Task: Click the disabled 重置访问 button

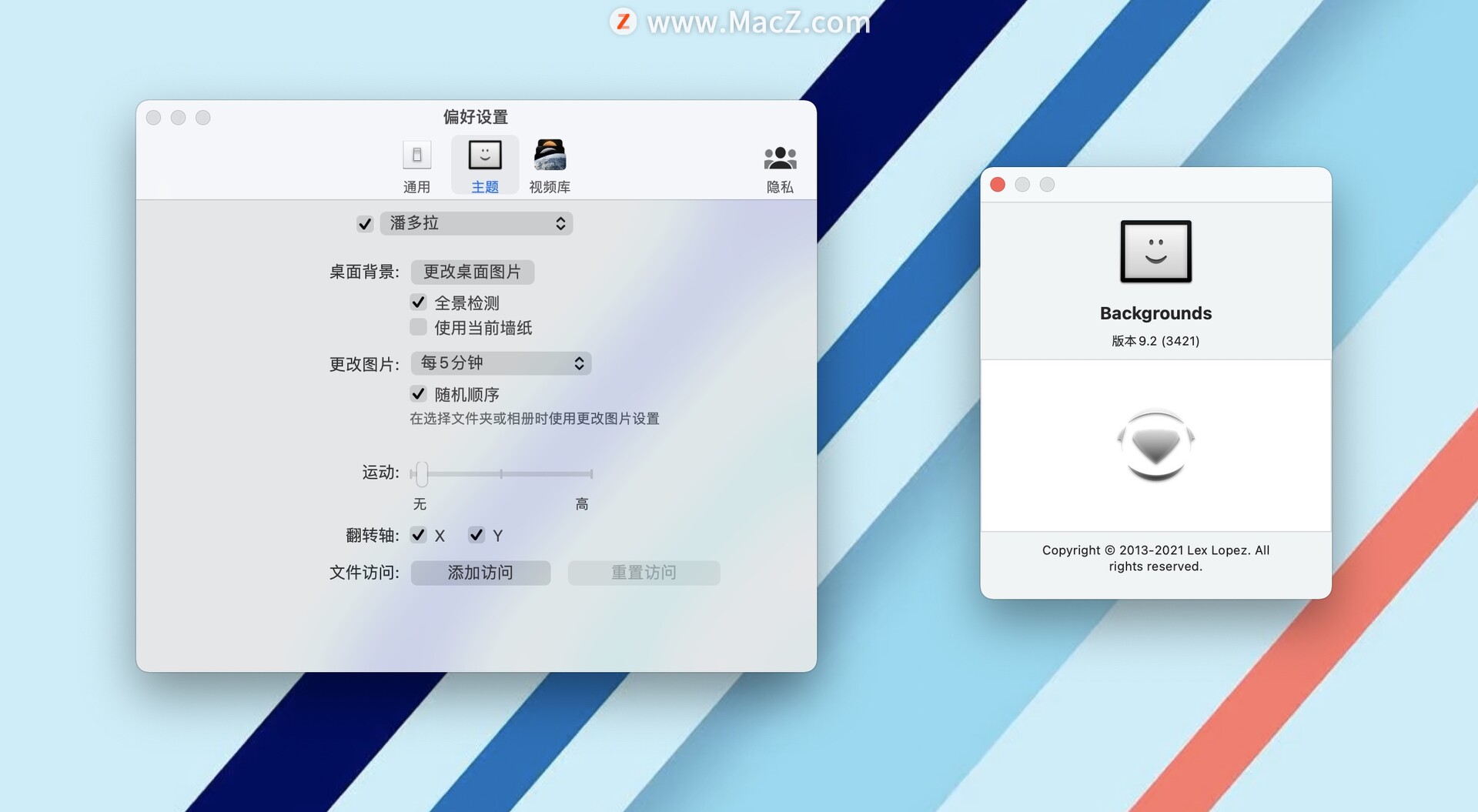Action: [x=644, y=573]
